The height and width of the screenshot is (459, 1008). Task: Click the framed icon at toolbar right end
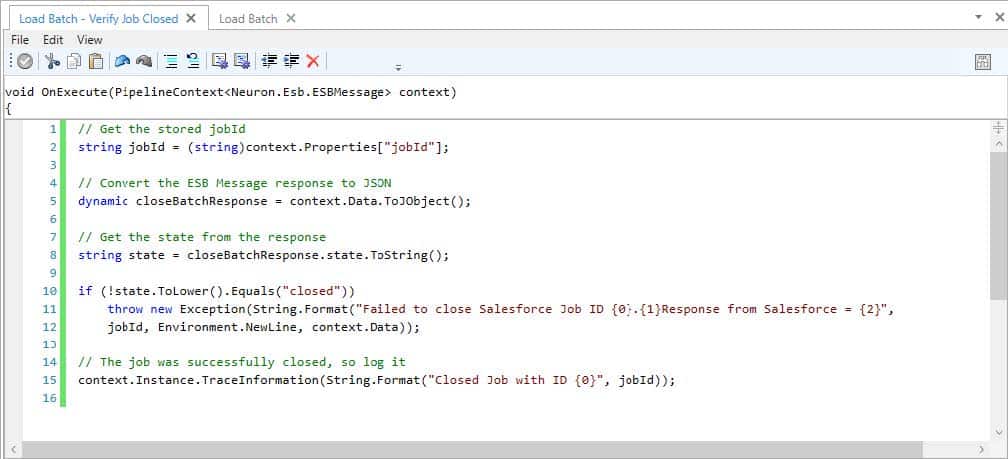pos(982,62)
